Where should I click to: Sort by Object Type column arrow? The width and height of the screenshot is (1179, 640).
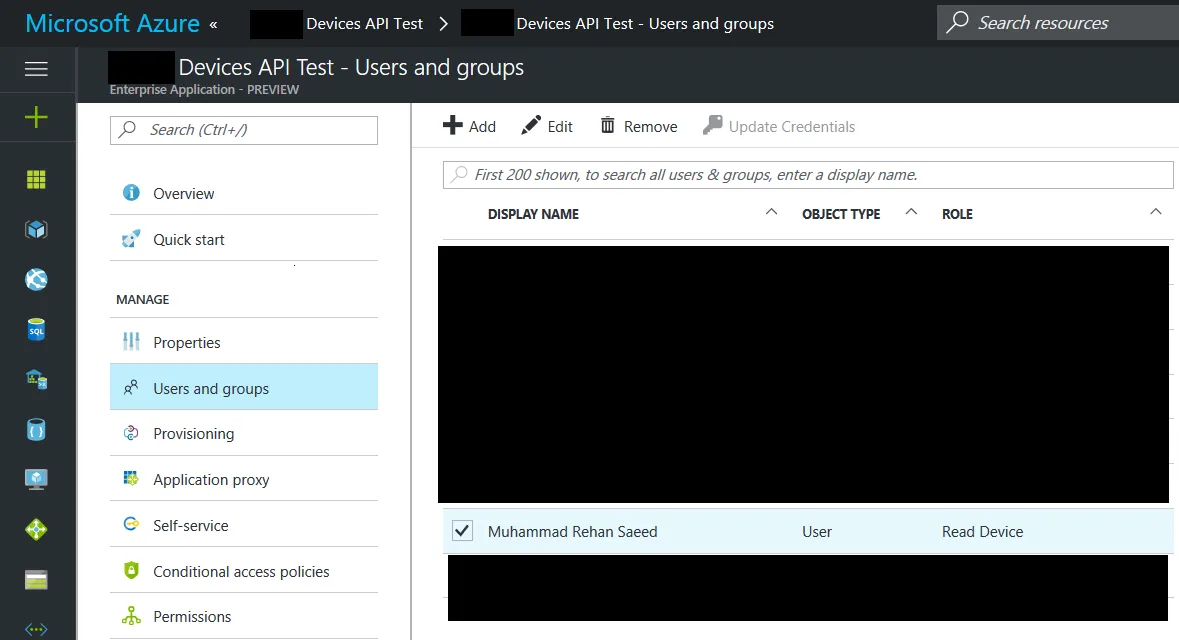coord(911,213)
